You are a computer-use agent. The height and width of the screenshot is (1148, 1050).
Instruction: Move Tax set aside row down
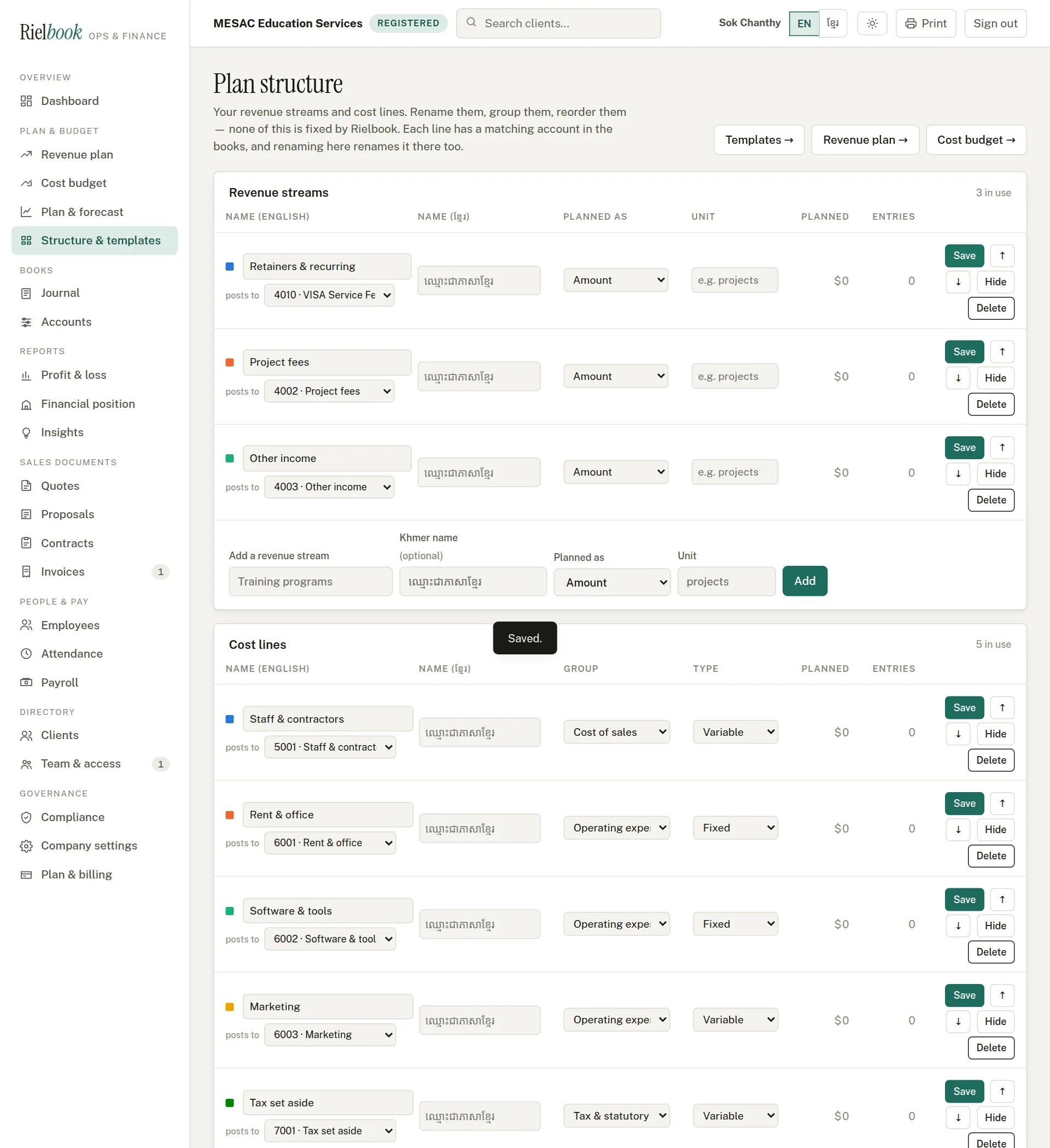(x=958, y=1117)
